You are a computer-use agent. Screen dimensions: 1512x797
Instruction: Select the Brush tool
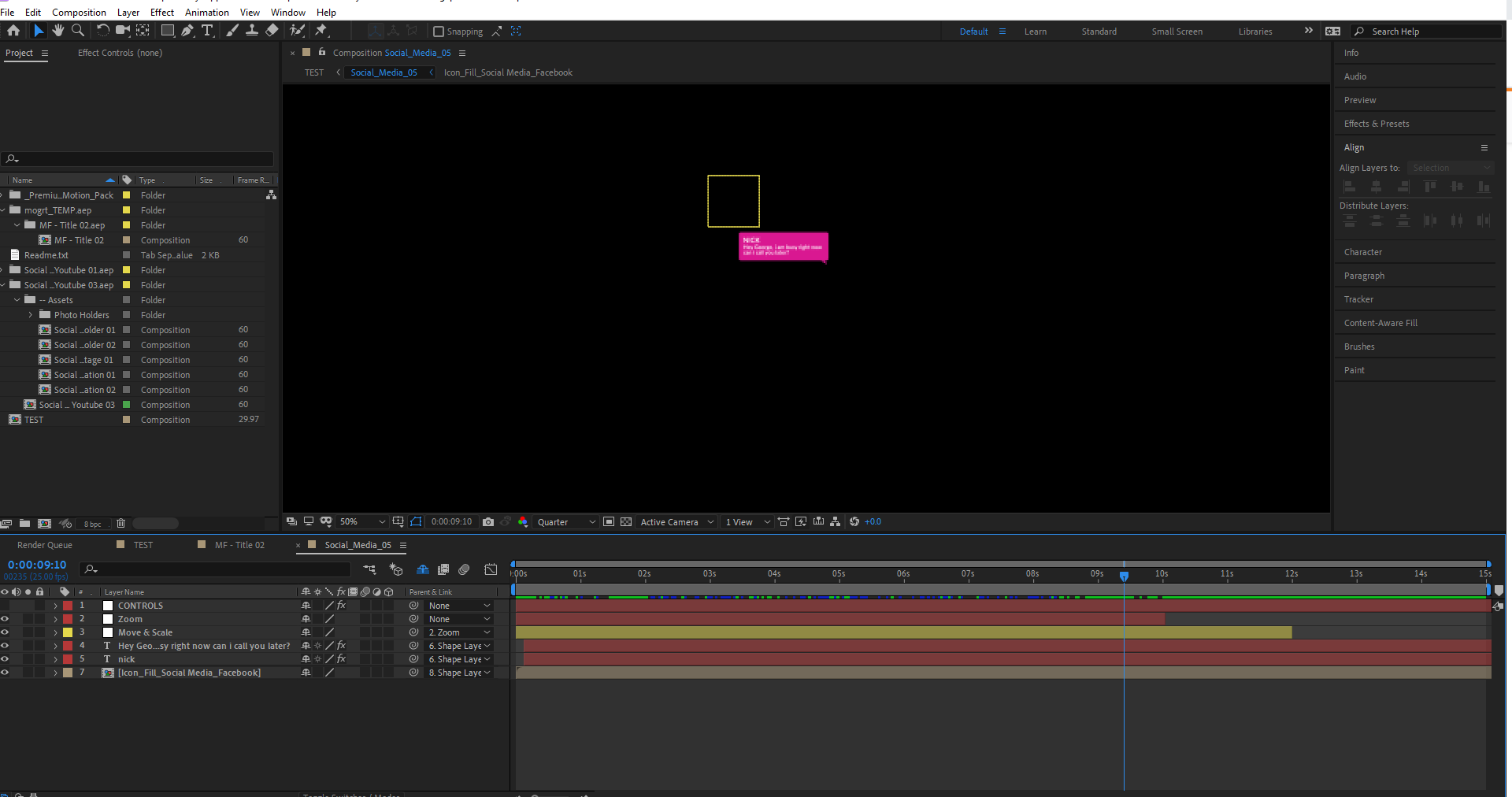(x=232, y=31)
